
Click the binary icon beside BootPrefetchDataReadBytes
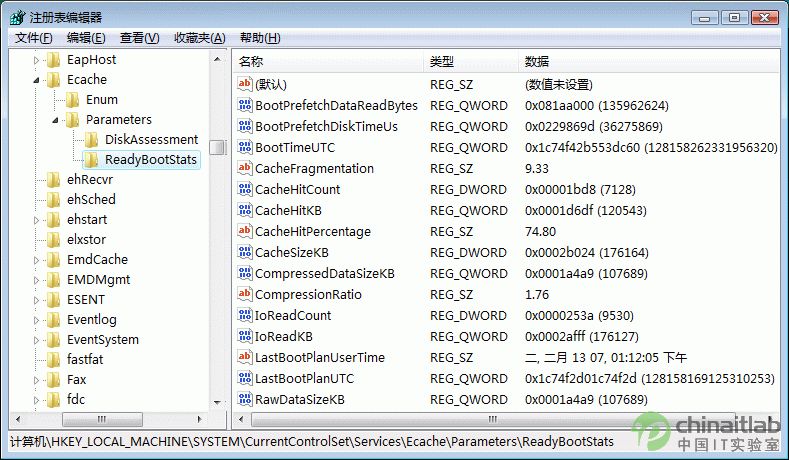tap(245, 105)
